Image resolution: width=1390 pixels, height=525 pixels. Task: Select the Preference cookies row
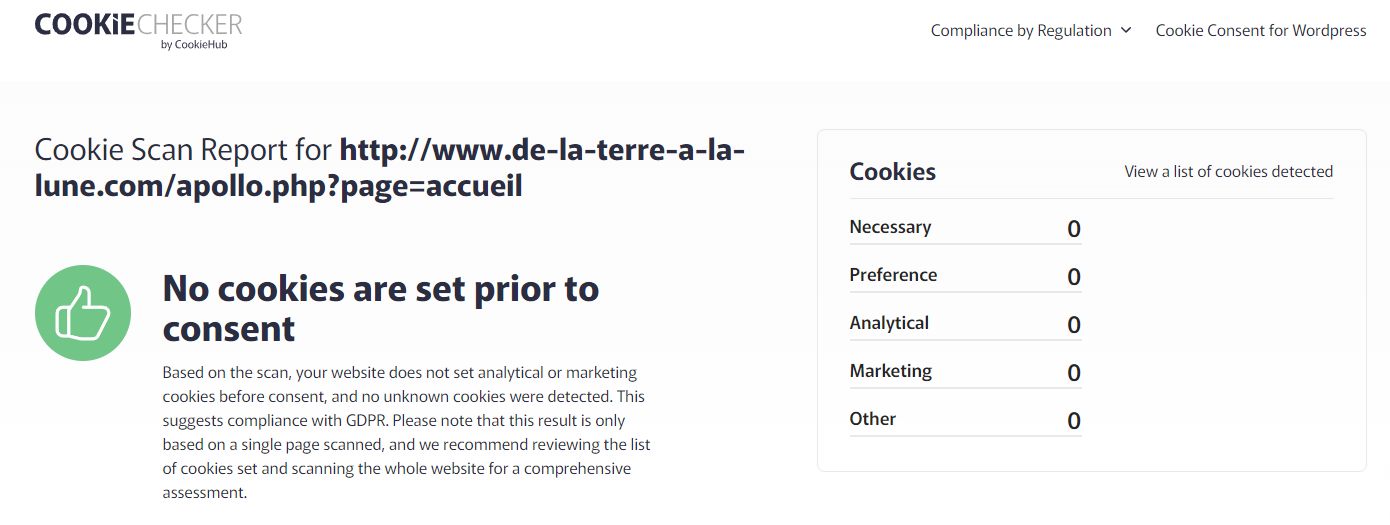(x=965, y=276)
